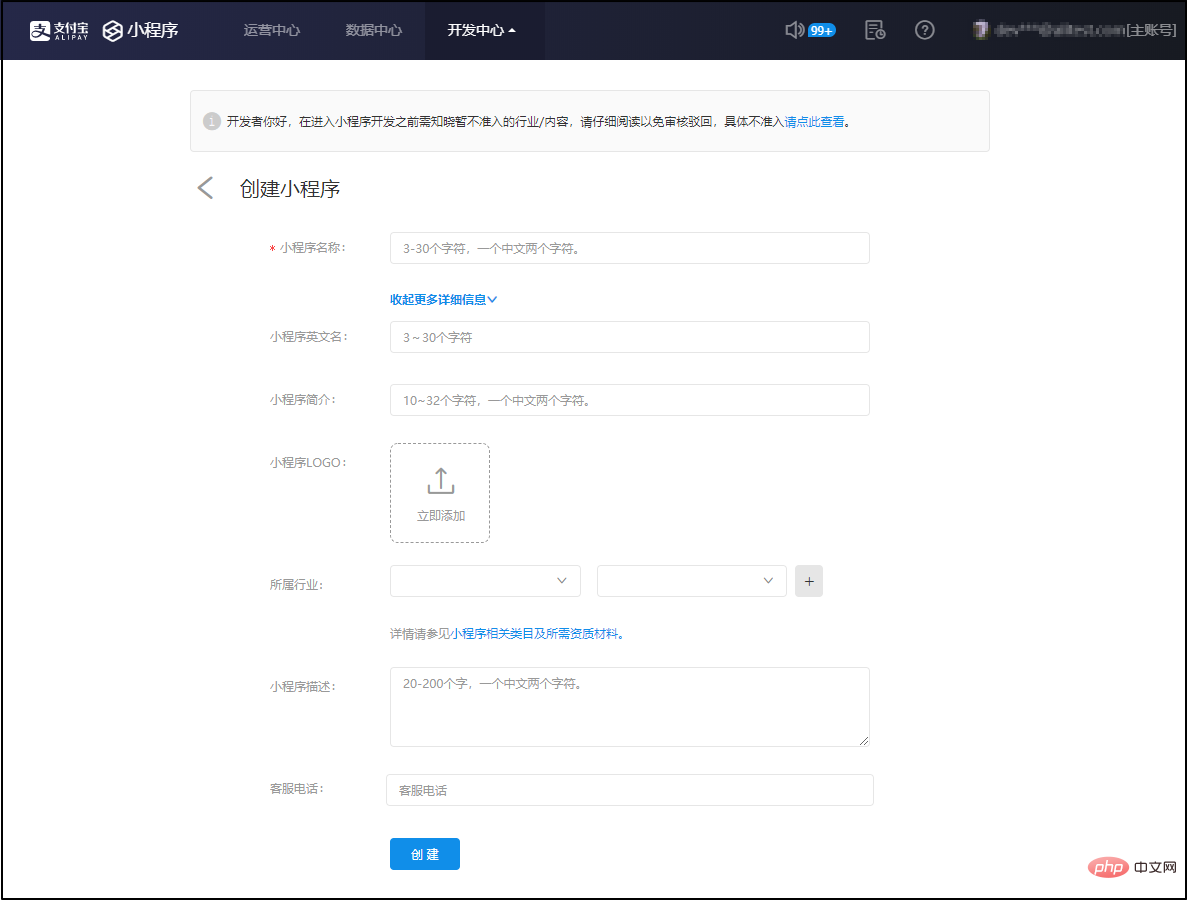1187x900 pixels.
Task: Open the help question mark icon
Action: pyautogui.click(x=924, y=30)
